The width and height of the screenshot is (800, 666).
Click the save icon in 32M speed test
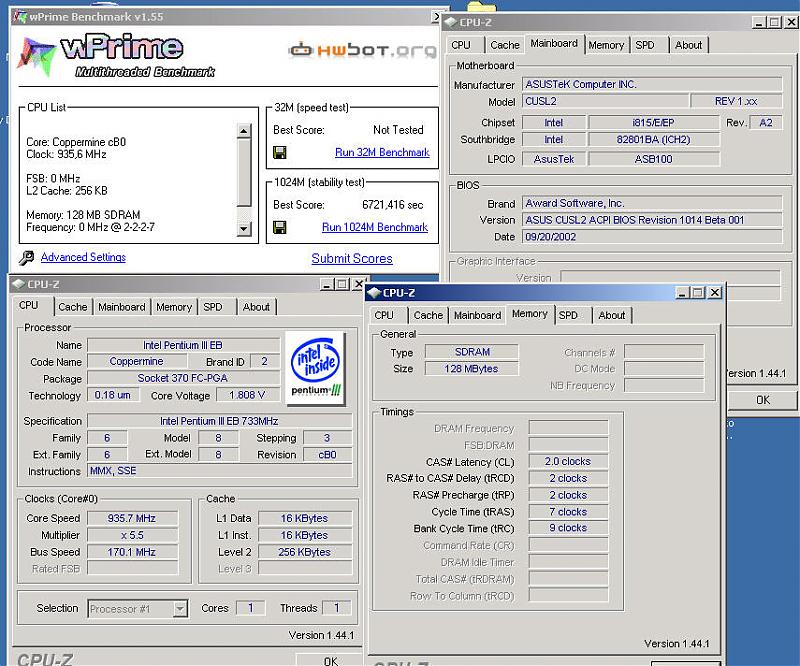[x=280, y=152]
